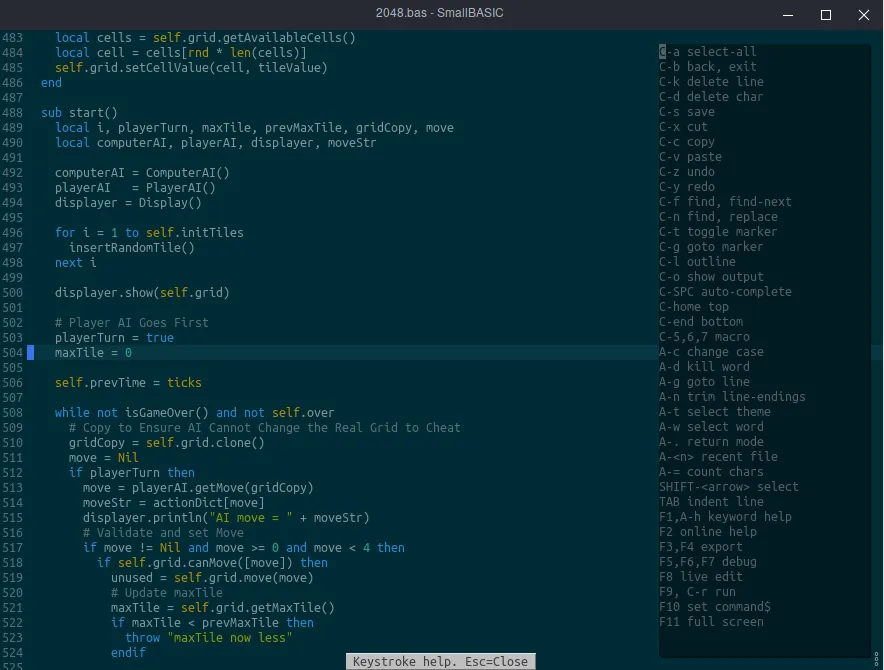Click the 'F9, C-r run' entry

697,592
